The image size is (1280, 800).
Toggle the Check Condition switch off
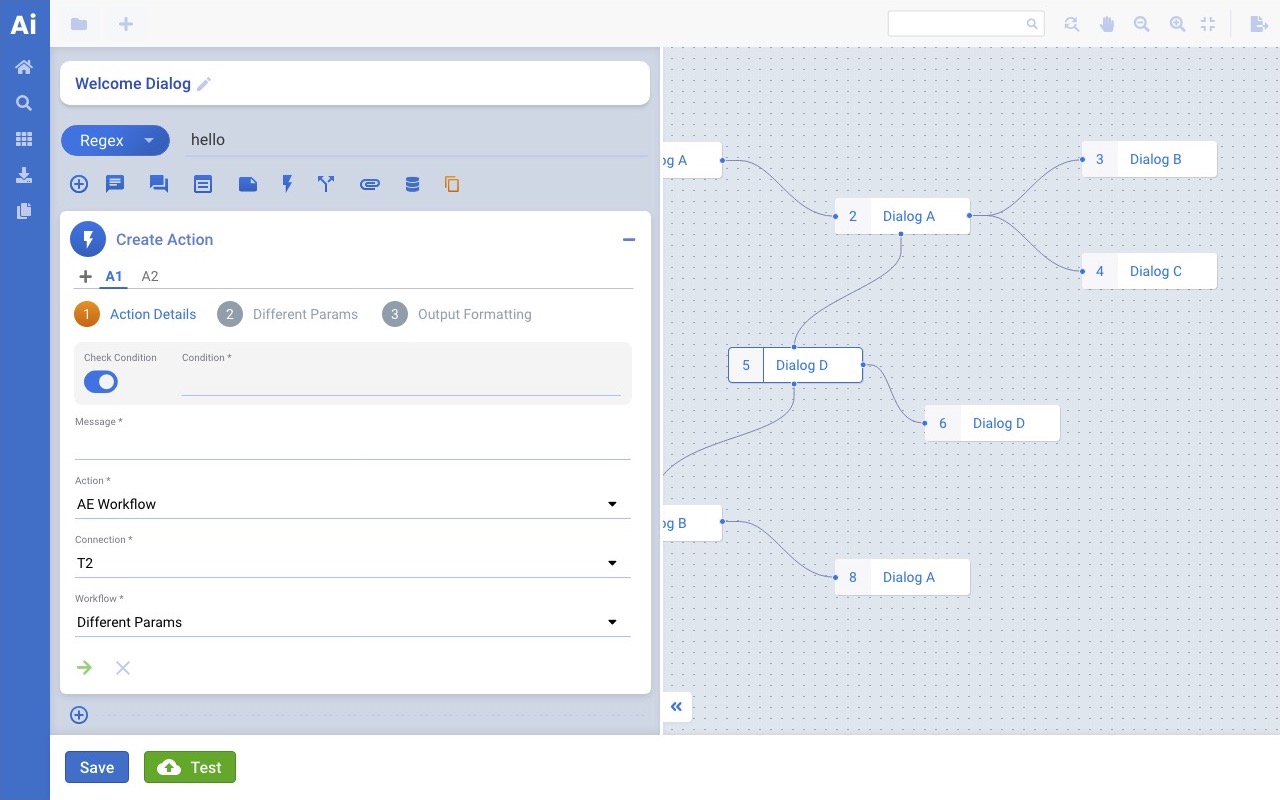(101, 382)
